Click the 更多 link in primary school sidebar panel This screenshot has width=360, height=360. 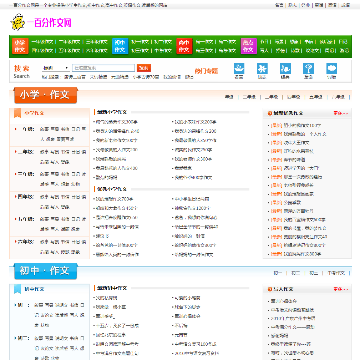point(341,113)
